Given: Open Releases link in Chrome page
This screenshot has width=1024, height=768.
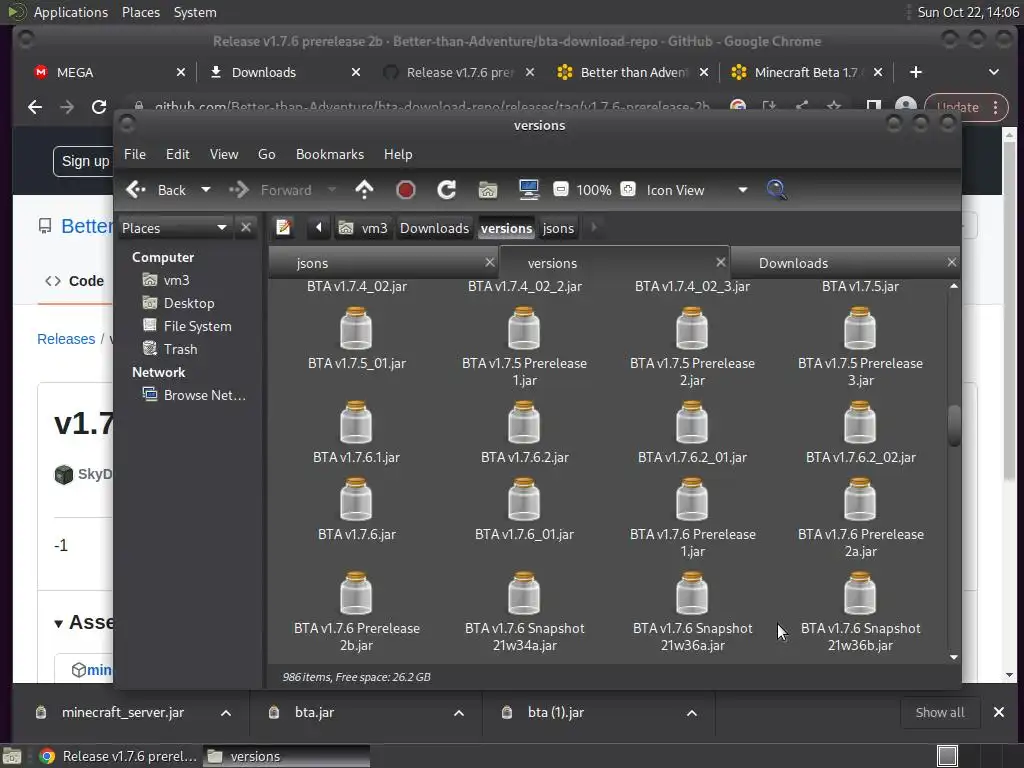Looking at the screenshot, I should (66, 339).
